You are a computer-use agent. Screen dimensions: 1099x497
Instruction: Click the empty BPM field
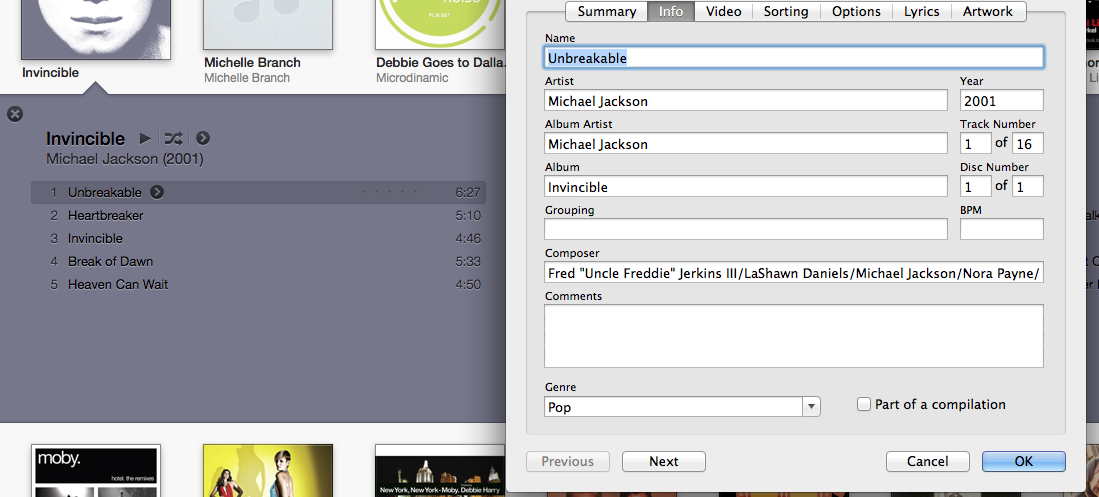click(1002, 229)
